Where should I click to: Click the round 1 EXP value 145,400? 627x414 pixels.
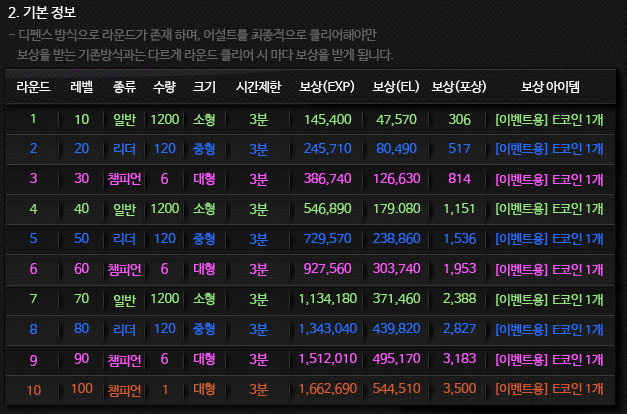click(x=327, y=119)
